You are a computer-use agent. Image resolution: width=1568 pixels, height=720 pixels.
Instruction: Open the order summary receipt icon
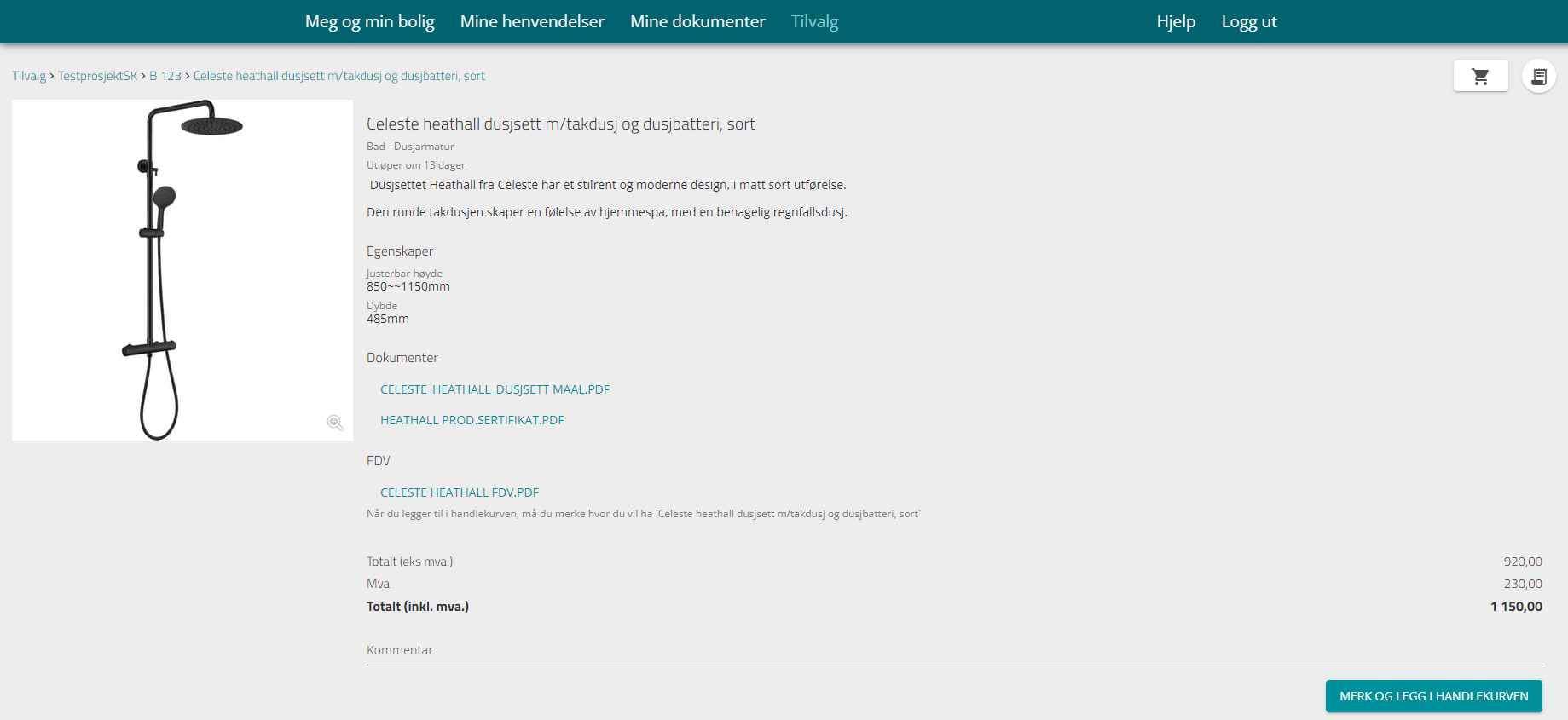click(1539, 76)
